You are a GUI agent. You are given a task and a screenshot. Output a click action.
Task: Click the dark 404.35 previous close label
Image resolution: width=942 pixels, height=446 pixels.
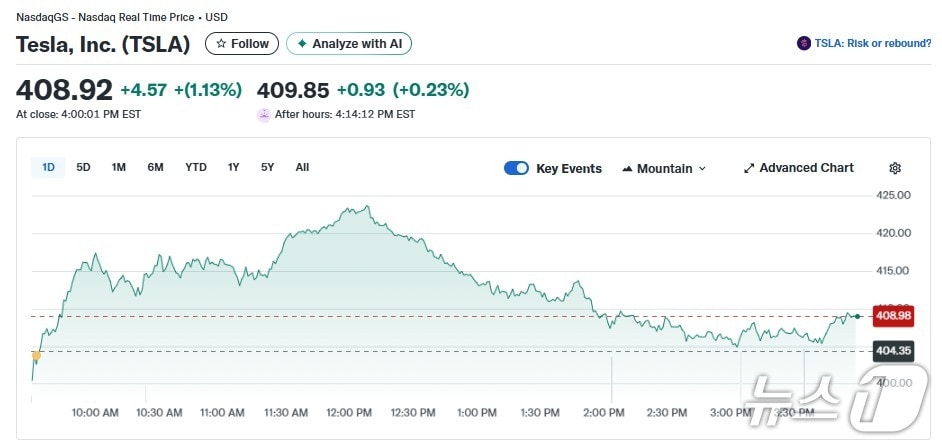(x=893, y=351)
